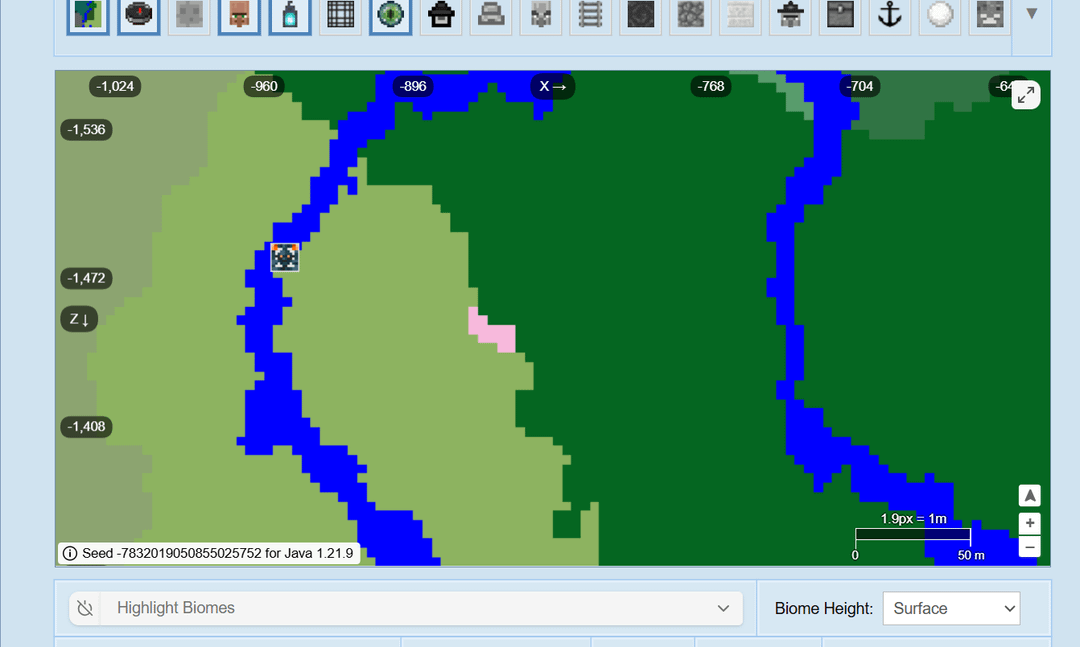This screenshot has width=1080, height=647.
Task: Click the trial chamber marker on map
Action: 284,258
